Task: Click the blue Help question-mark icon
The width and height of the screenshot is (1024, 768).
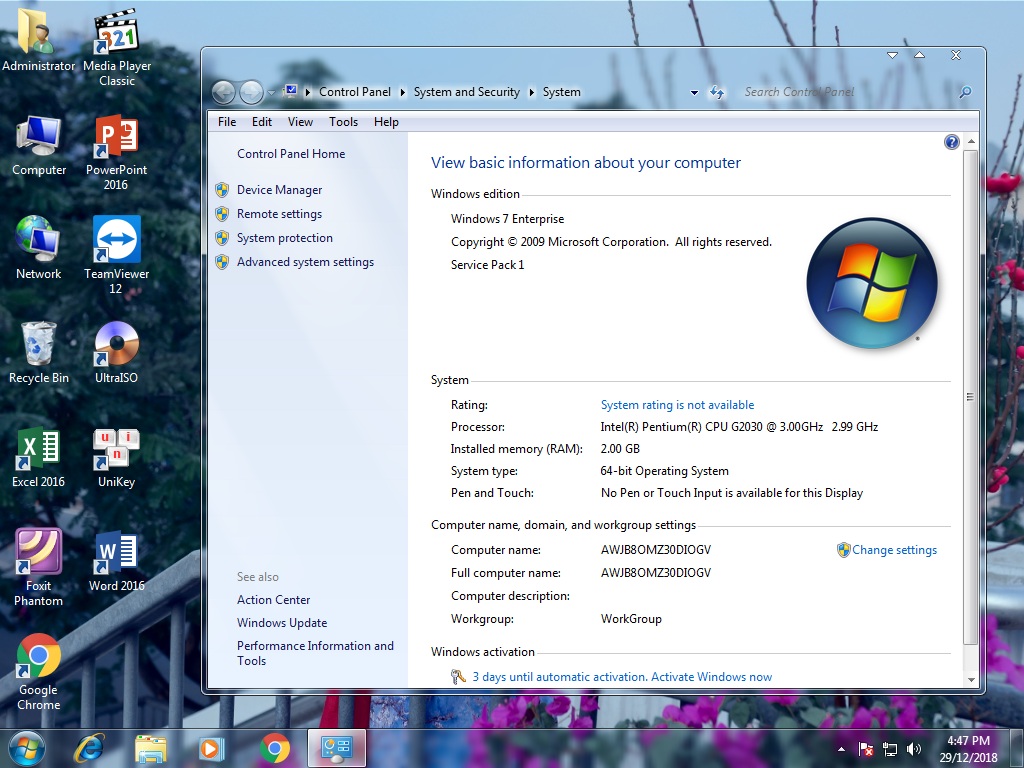Action: click(x=952, y=142)
